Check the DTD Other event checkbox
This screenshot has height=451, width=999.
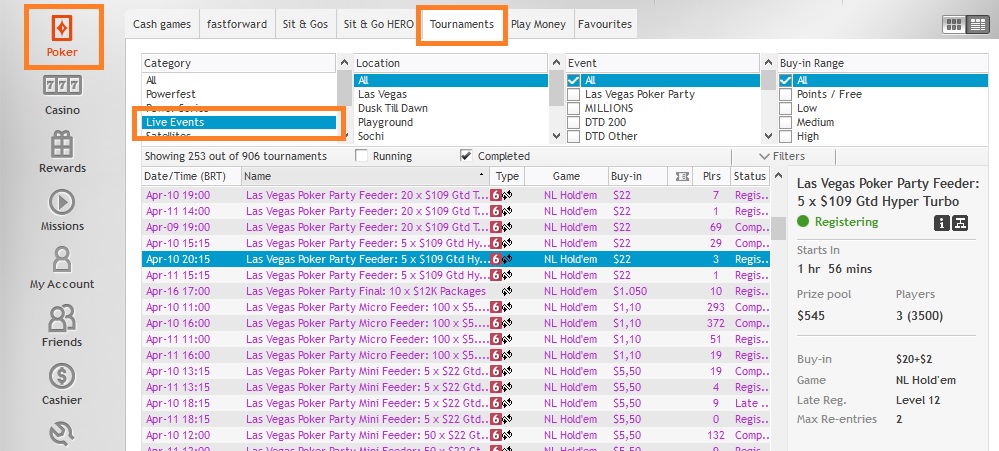click(x=573, y=136)
